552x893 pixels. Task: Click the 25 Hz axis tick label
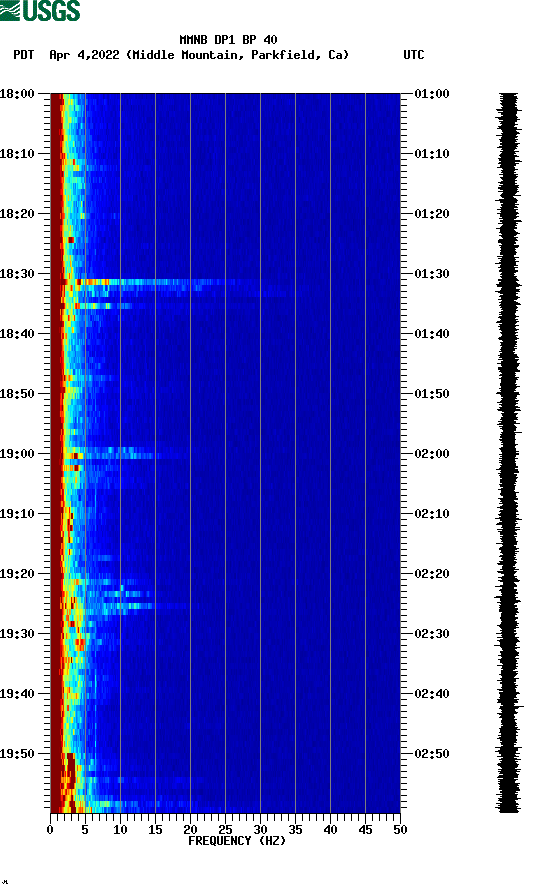[225, 830]
